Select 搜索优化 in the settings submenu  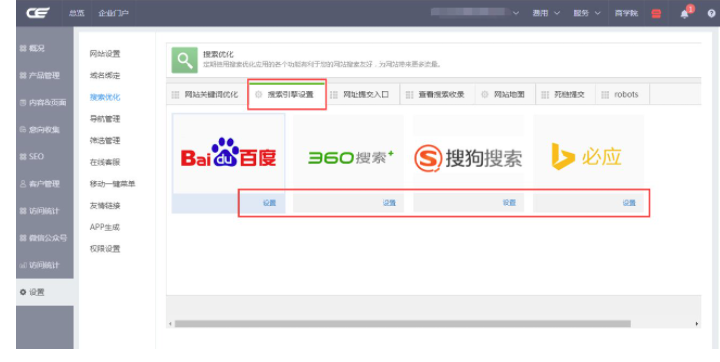point(105,97)
